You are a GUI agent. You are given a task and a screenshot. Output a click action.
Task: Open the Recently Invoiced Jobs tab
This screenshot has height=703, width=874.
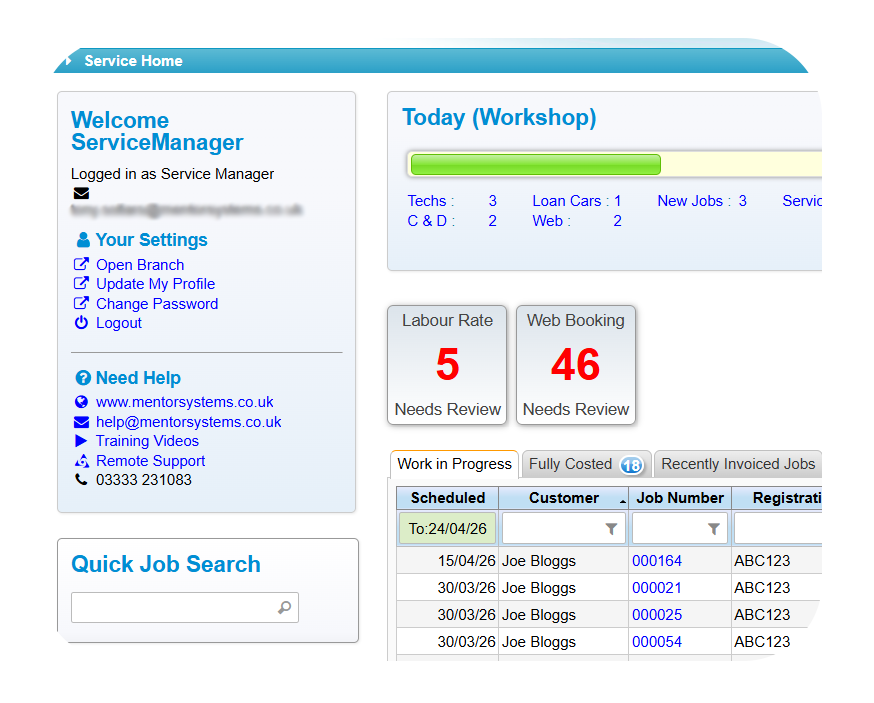(738, 464)
